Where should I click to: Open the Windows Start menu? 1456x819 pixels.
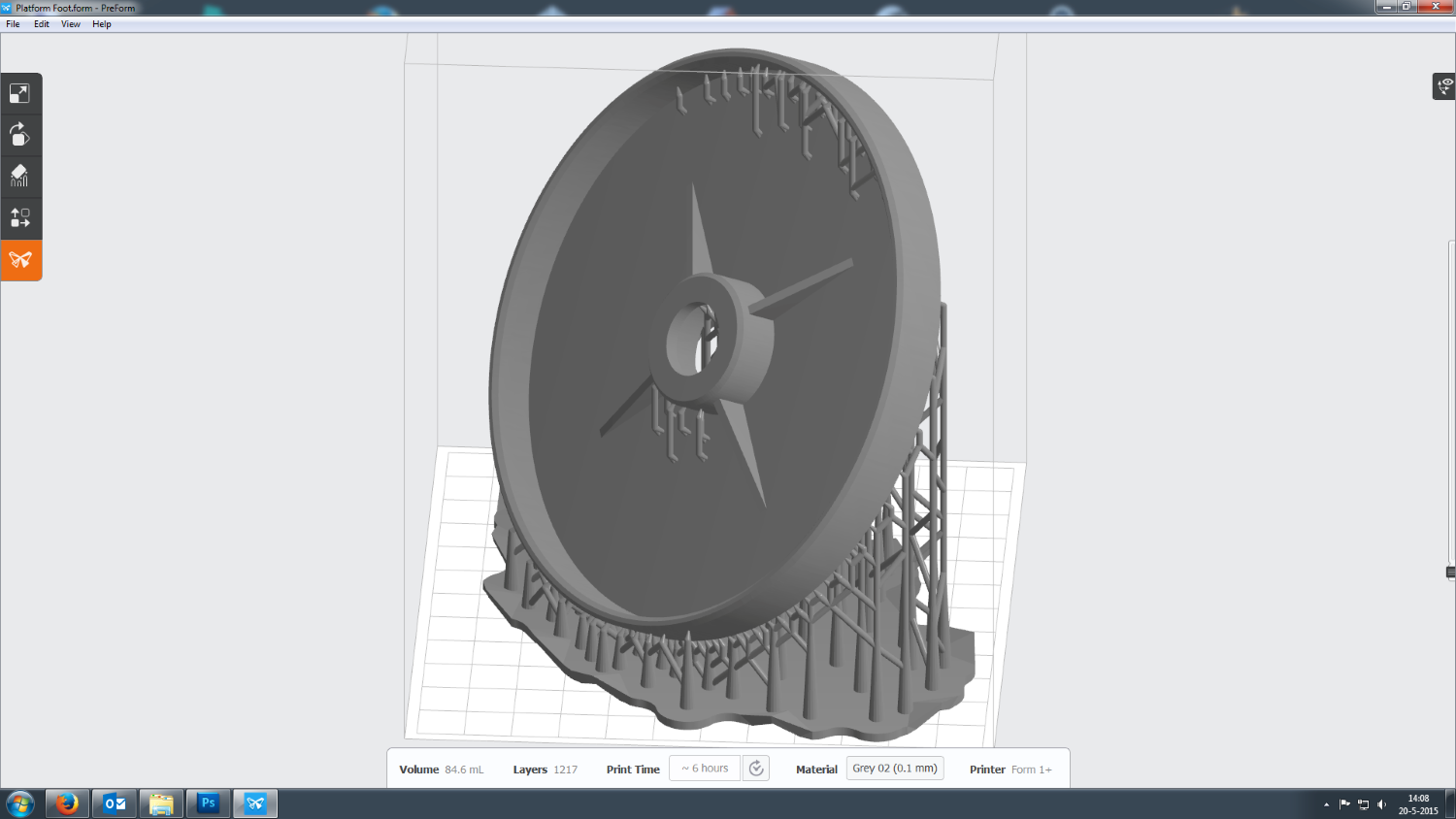[x=20, y=803]
